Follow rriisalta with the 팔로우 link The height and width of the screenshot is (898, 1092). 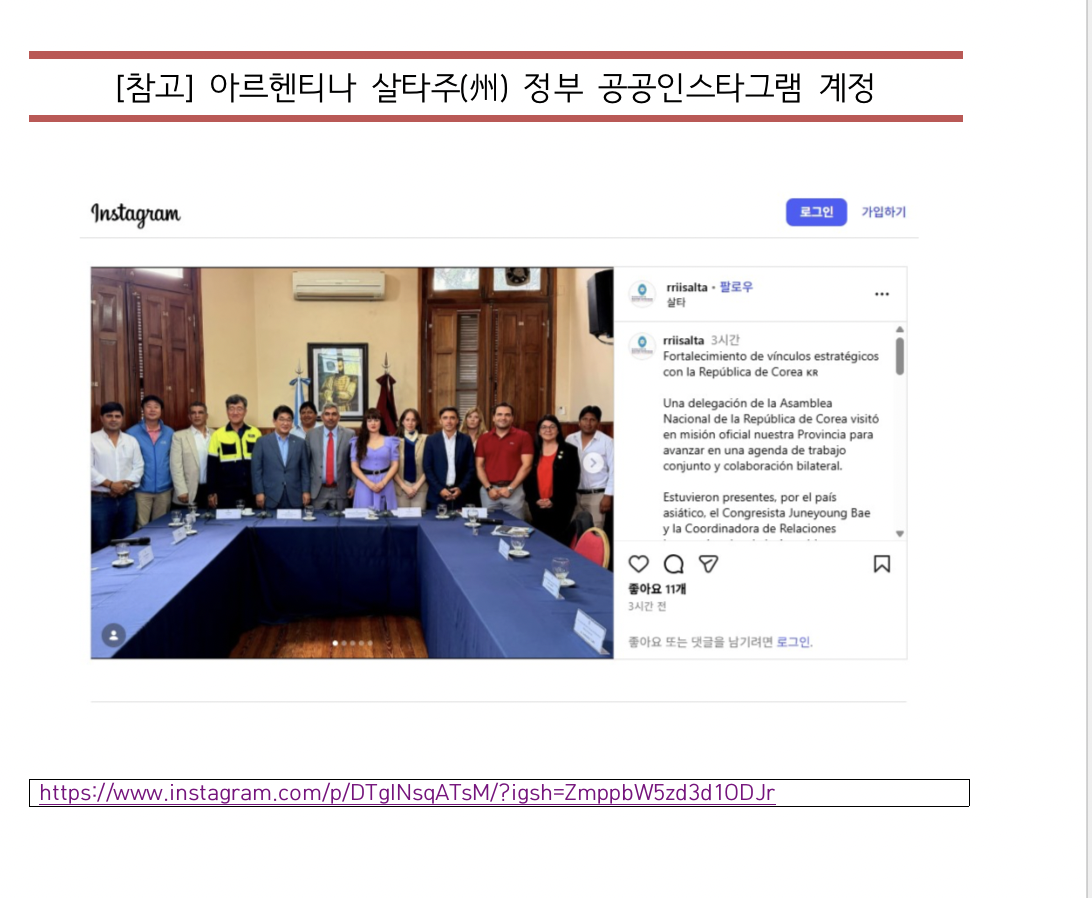tap(736, 286)
